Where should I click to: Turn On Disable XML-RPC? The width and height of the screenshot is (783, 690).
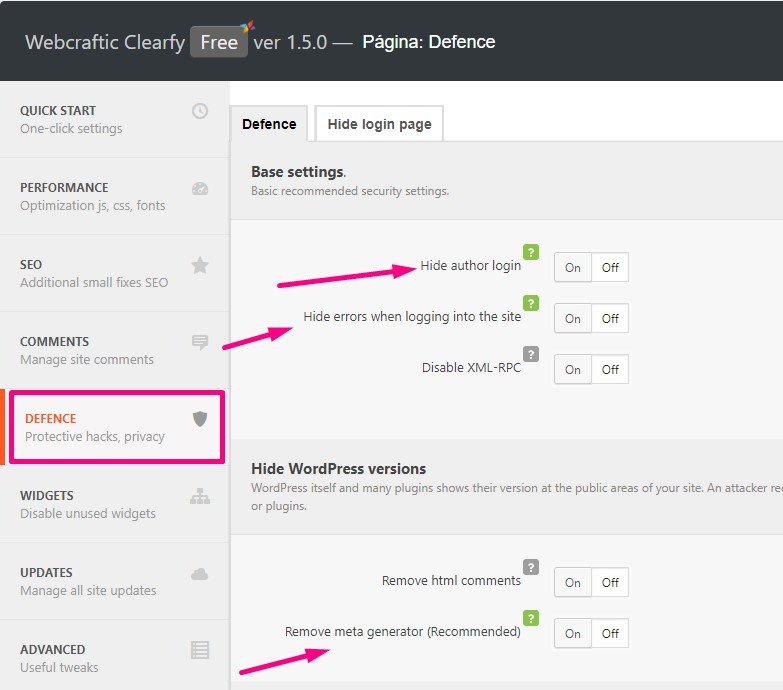tap(573, 369)
